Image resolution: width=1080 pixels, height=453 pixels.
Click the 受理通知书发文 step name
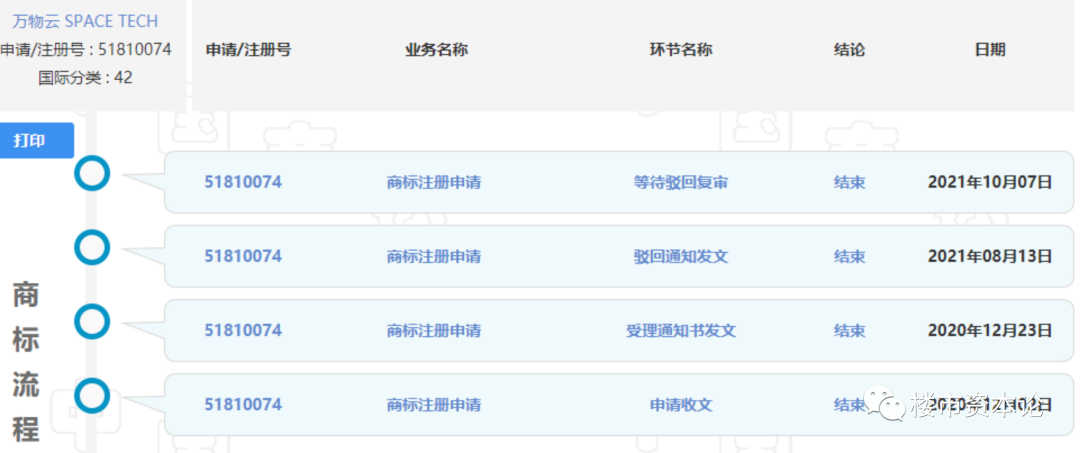[x=681, y=330]
